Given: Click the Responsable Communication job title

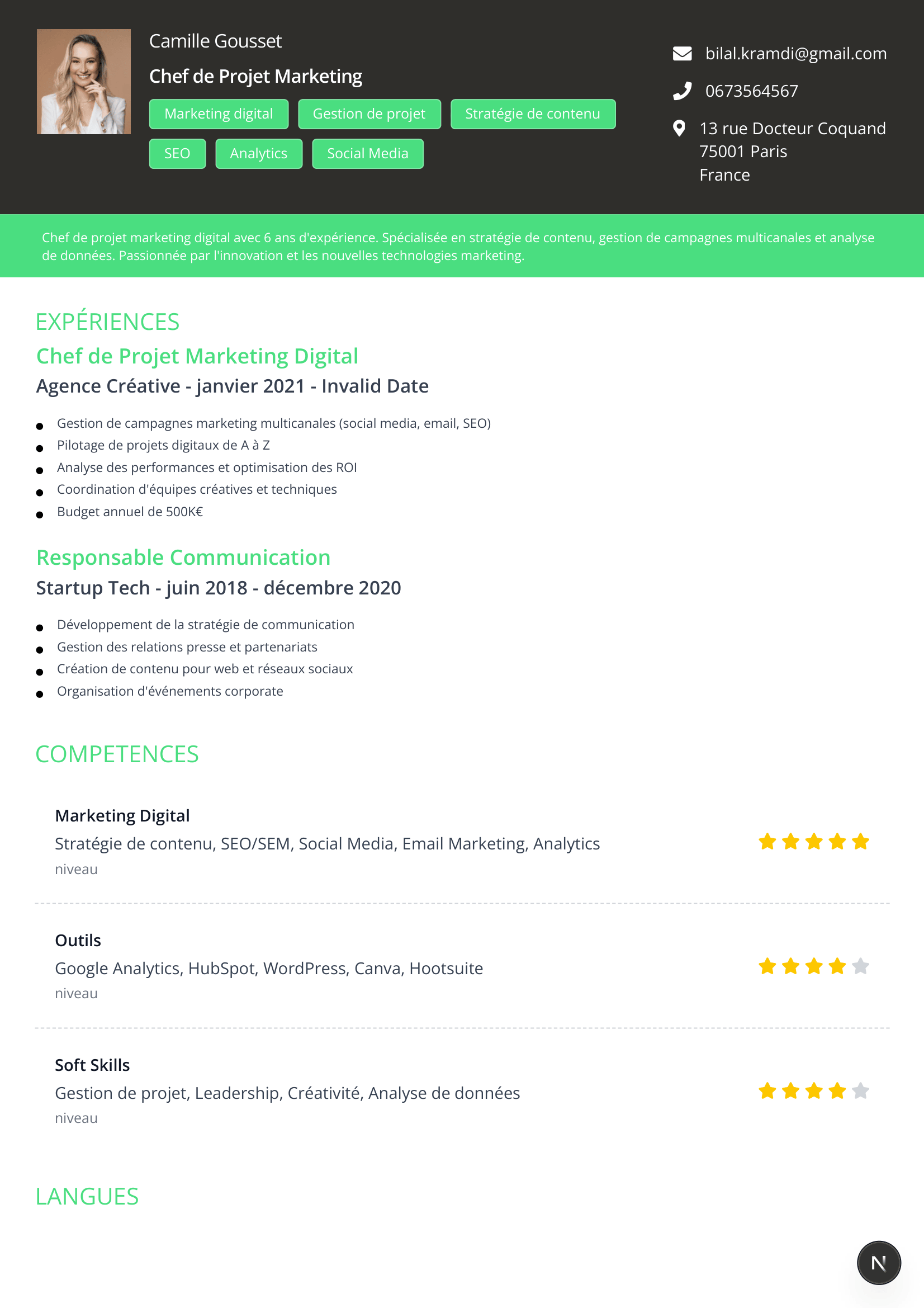Looking at the screenshot, I should (183, 557).
